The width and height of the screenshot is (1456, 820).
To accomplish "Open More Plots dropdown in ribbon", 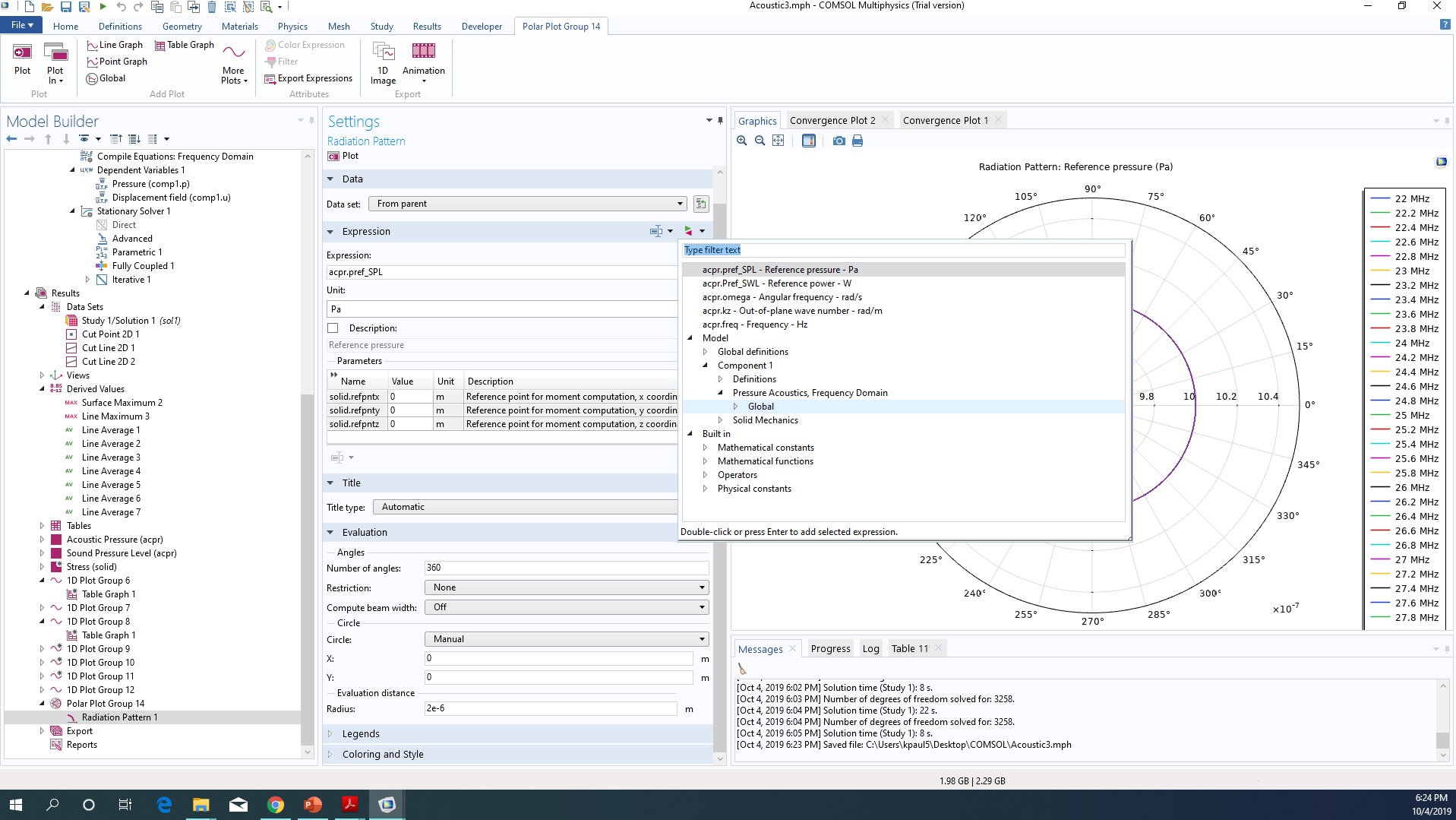I will [x=233, y=65].
